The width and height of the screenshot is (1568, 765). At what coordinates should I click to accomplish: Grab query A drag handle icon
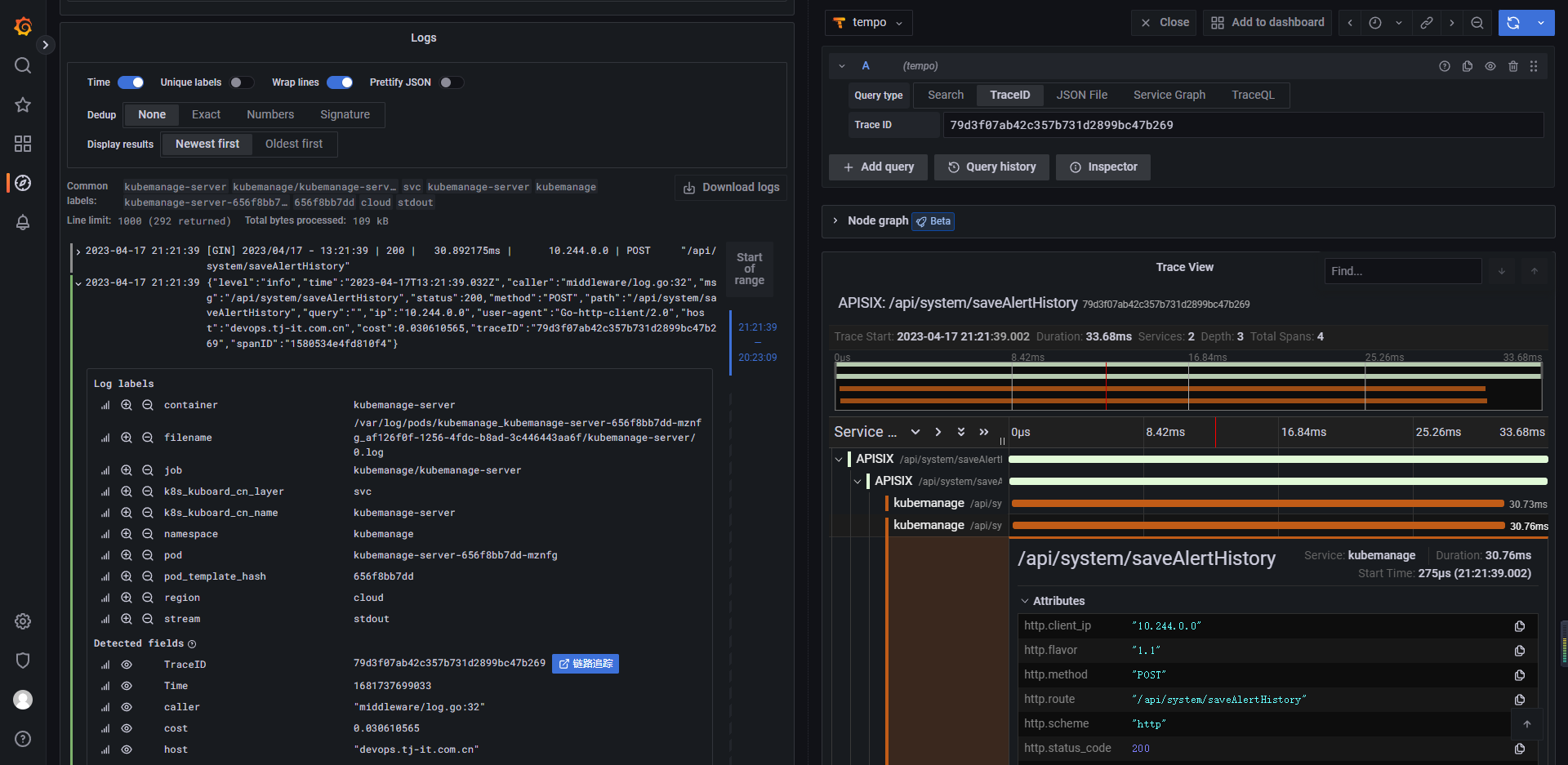tap(1534, 66)
